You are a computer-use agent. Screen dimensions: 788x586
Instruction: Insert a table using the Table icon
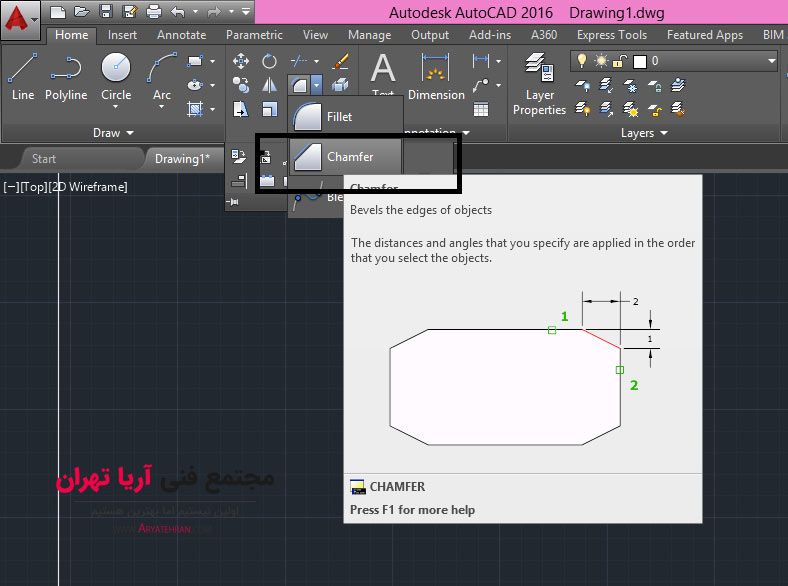(x=481, y=109)
